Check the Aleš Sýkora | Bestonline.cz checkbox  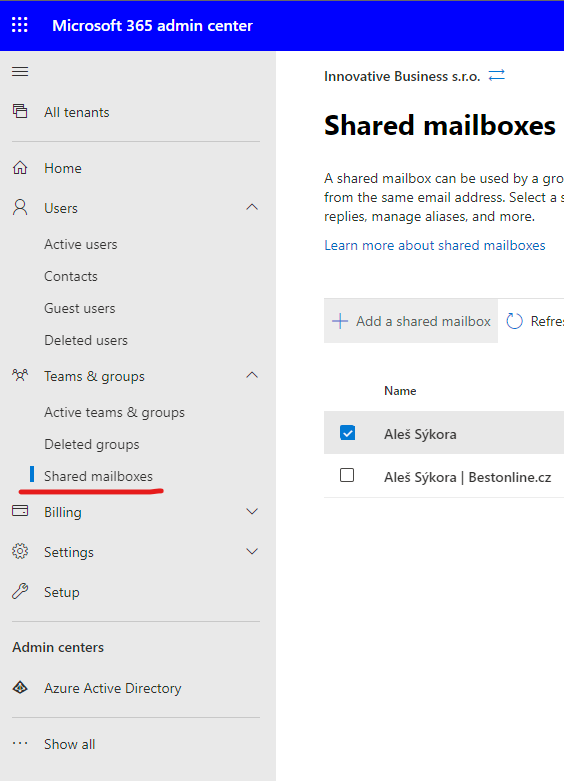pos(347,475)
